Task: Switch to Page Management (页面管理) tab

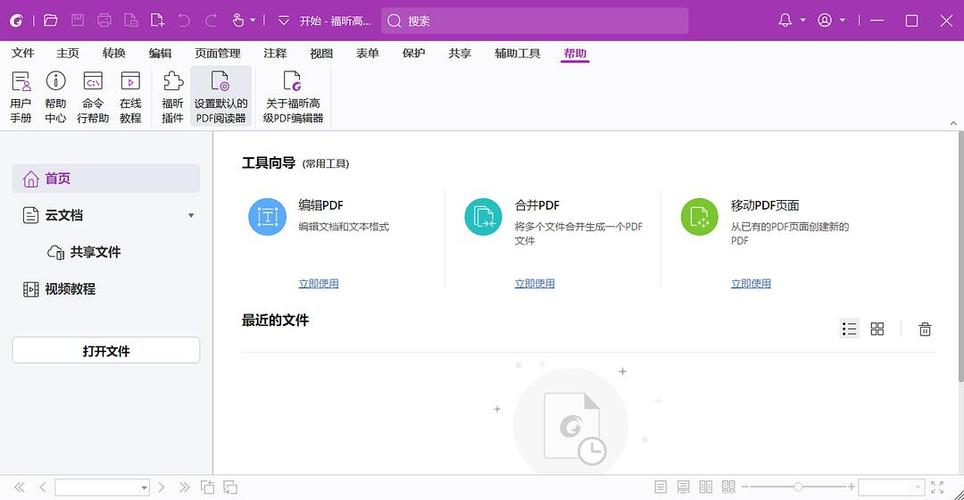Action: (218, 54)
